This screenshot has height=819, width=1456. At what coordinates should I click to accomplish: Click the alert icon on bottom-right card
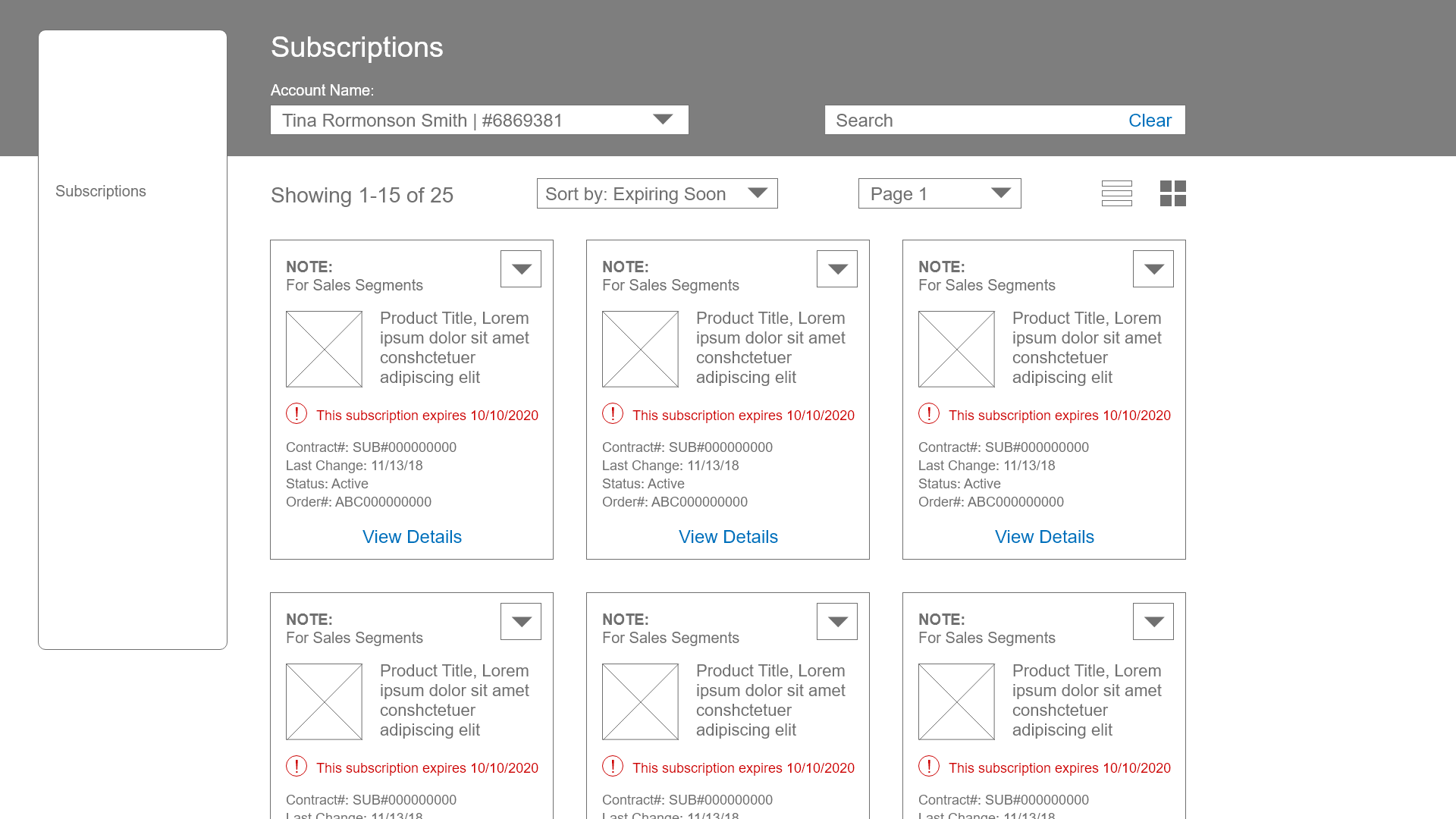point(929,766)
